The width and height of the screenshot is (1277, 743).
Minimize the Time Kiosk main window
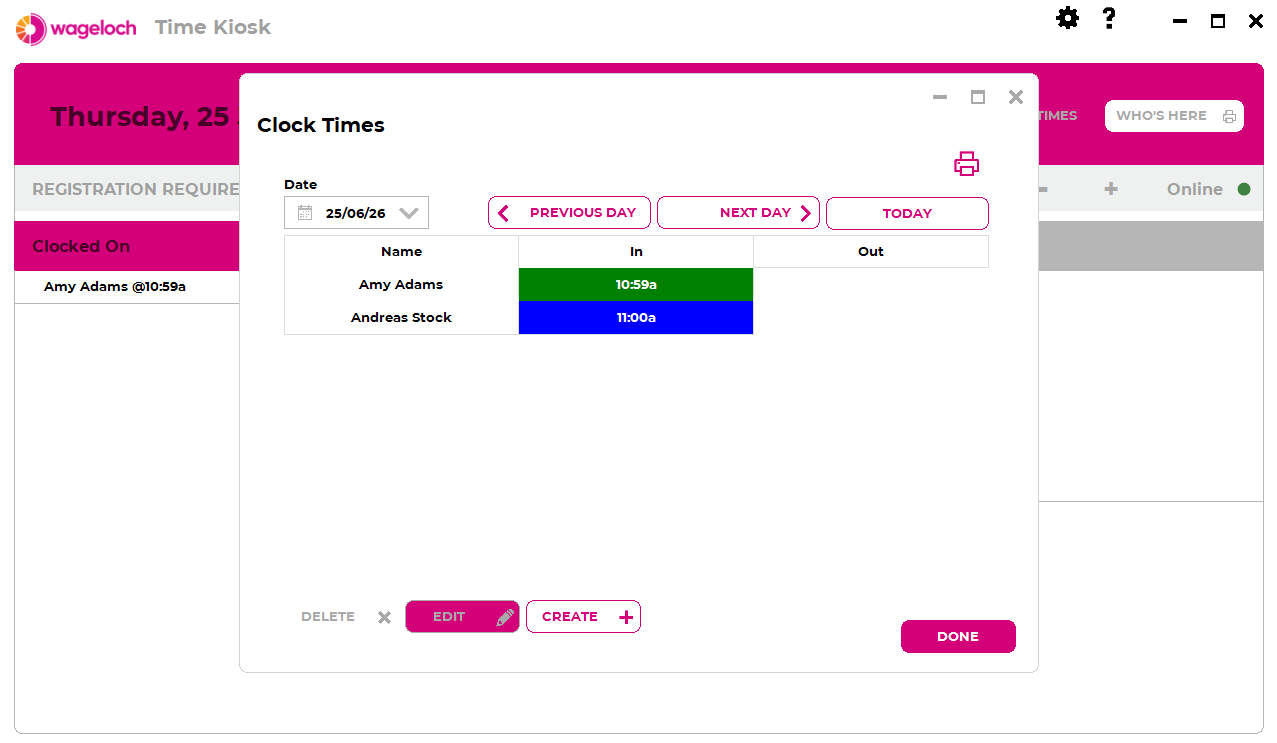tap(1180, 21)
